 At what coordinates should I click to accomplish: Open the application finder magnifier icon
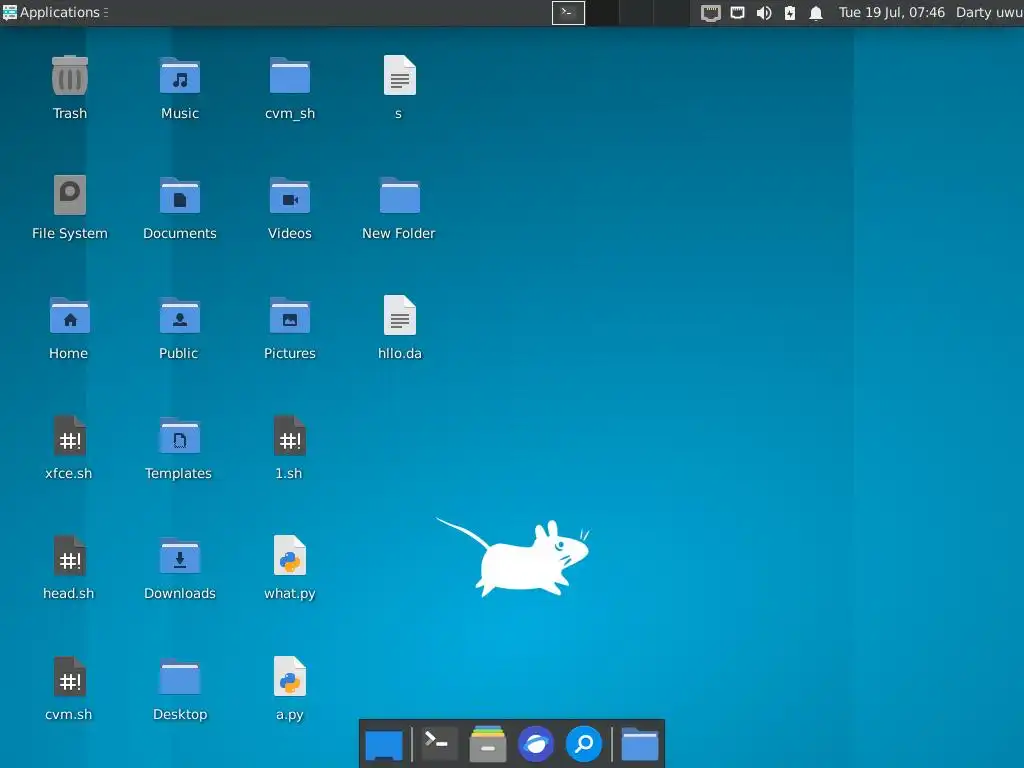[584, 744]
